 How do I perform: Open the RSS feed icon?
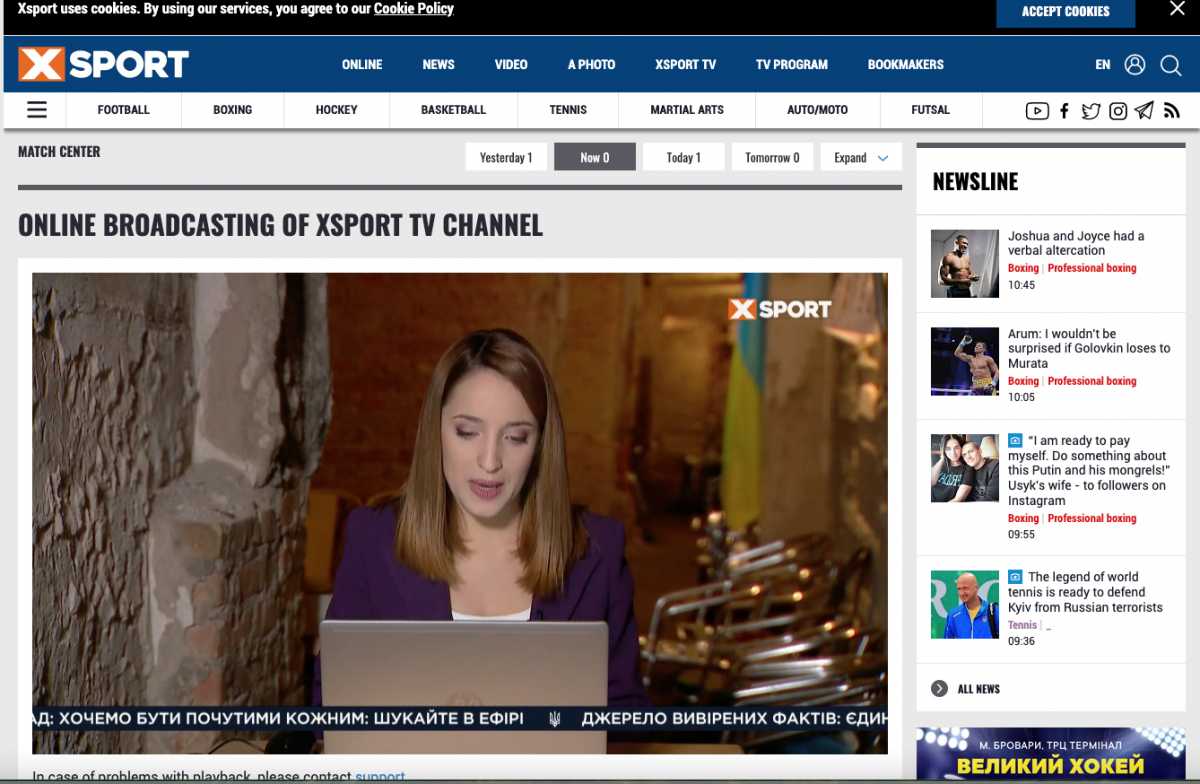[x=1171, y=111]
